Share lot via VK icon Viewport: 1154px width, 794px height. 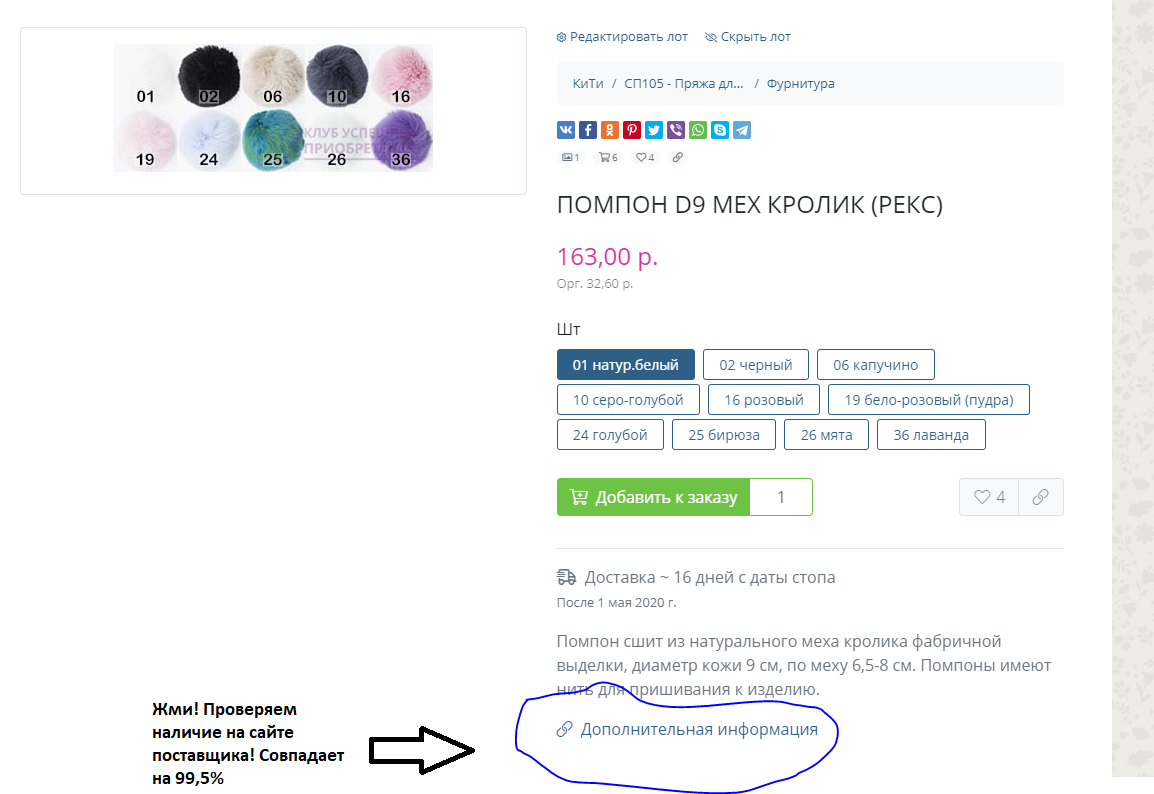pyautogui.click(x=565, y=130)
